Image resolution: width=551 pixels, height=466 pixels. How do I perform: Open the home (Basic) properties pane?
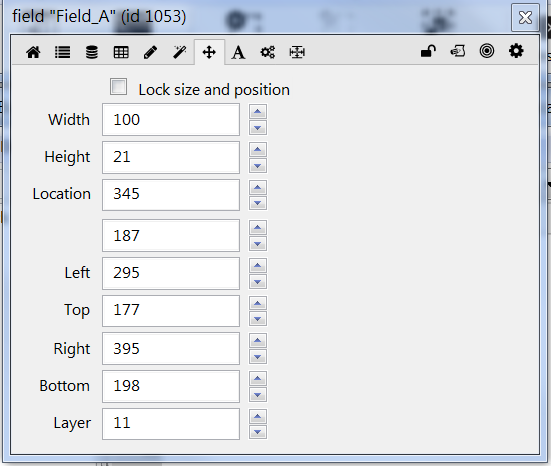click(33, 52)
